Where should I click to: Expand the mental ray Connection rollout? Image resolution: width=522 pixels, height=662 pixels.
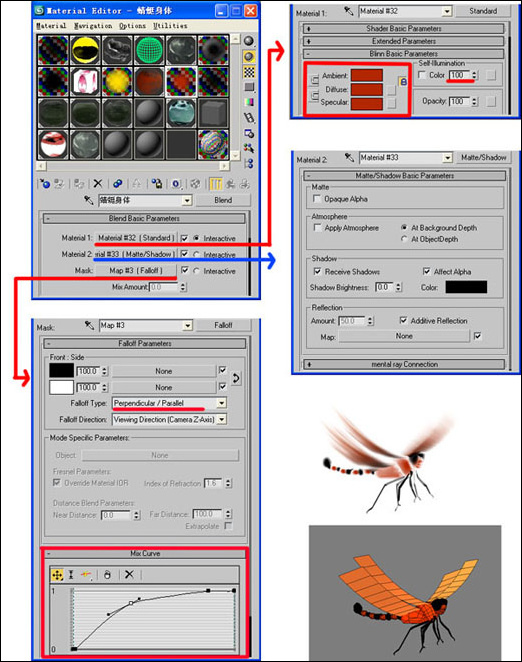[404, 364]
